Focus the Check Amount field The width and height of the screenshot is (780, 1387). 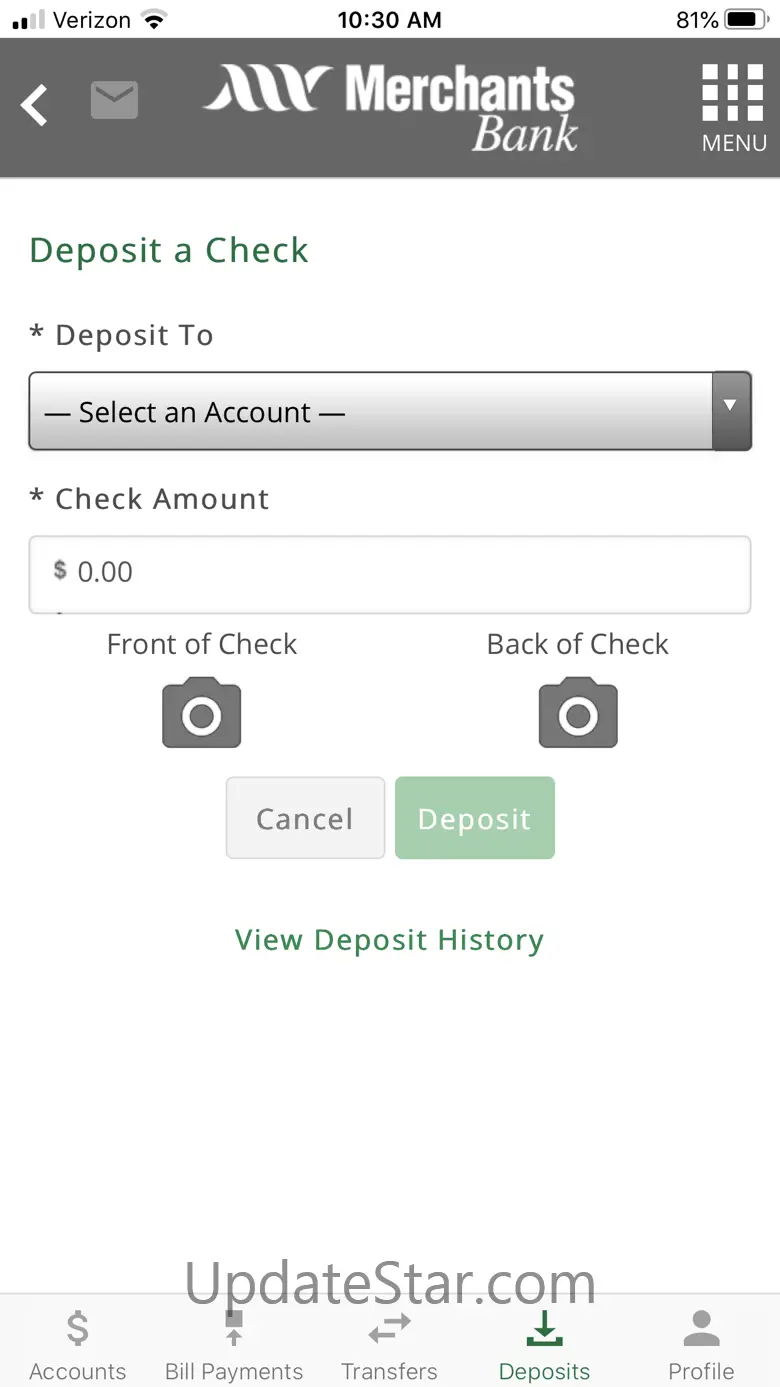390,574
